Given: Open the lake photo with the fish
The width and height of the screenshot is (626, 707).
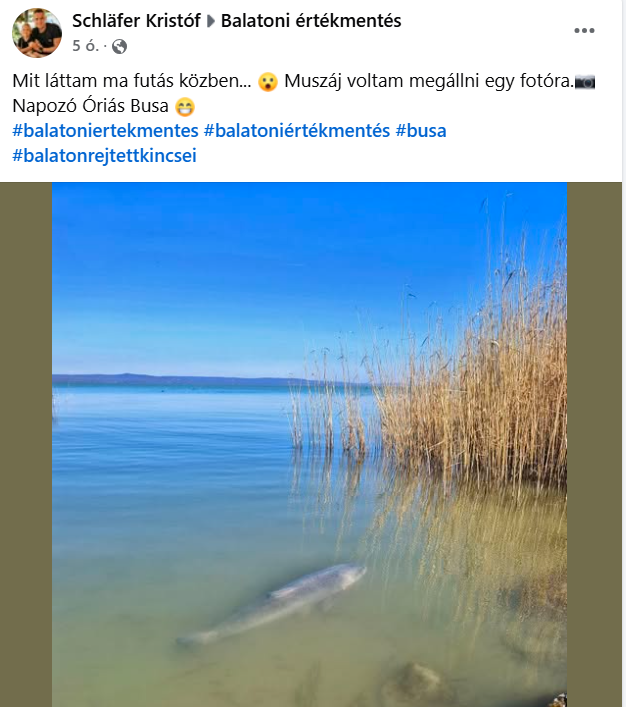Looking at the screenshot, I should pos(309,444).
